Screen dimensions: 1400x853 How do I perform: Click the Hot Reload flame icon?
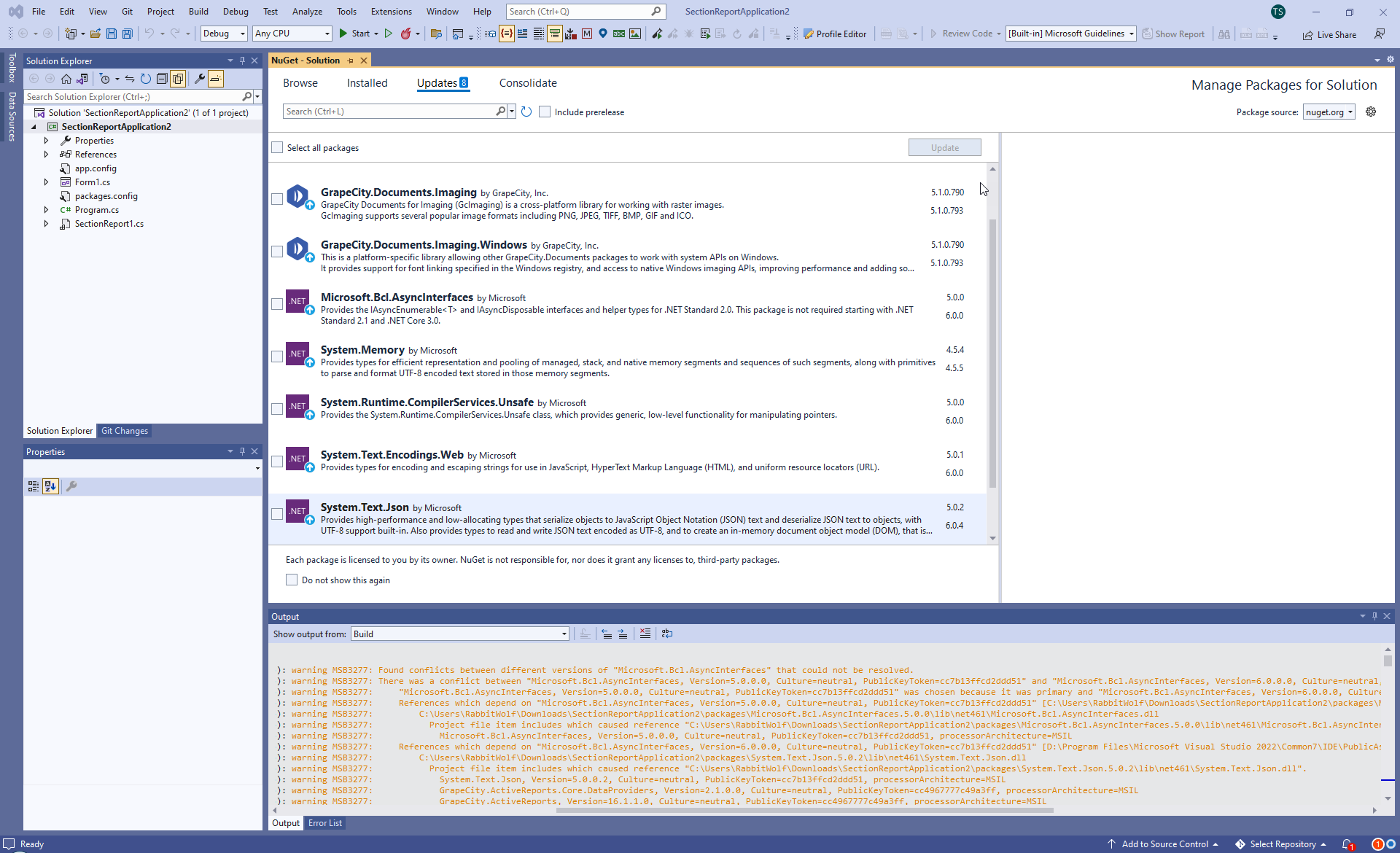pos(405,34)
